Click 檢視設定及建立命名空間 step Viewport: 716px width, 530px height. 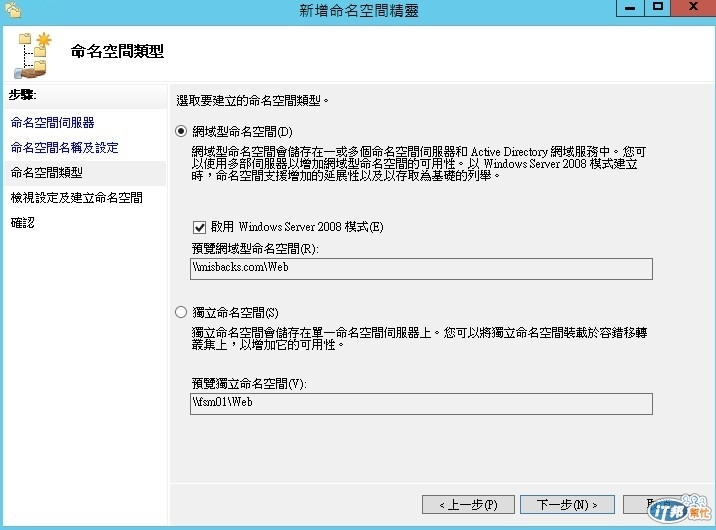(x=77, y=198)
